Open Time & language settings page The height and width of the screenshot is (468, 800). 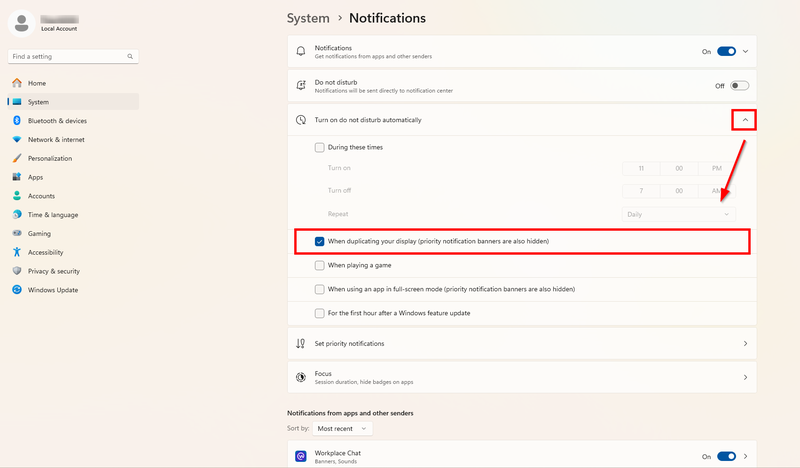click(53, 214)
